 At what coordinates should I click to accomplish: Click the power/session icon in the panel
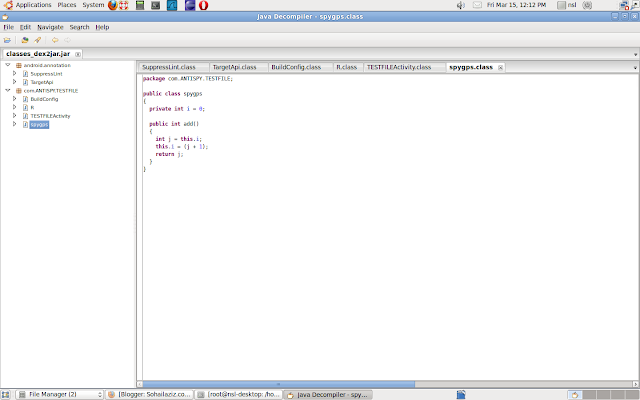click(x=587, y=5)
